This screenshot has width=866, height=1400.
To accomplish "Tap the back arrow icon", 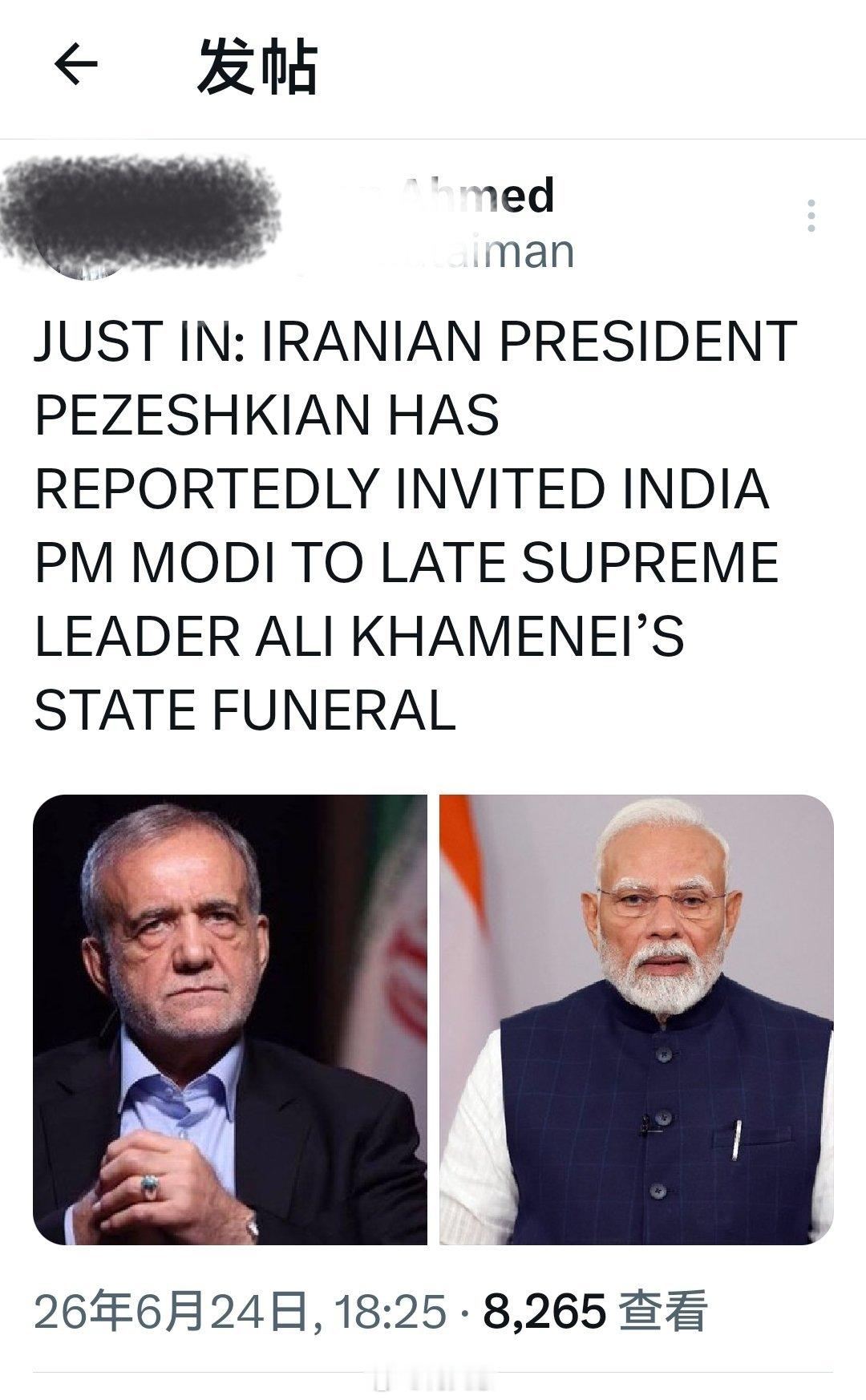I will click(75, 66).
